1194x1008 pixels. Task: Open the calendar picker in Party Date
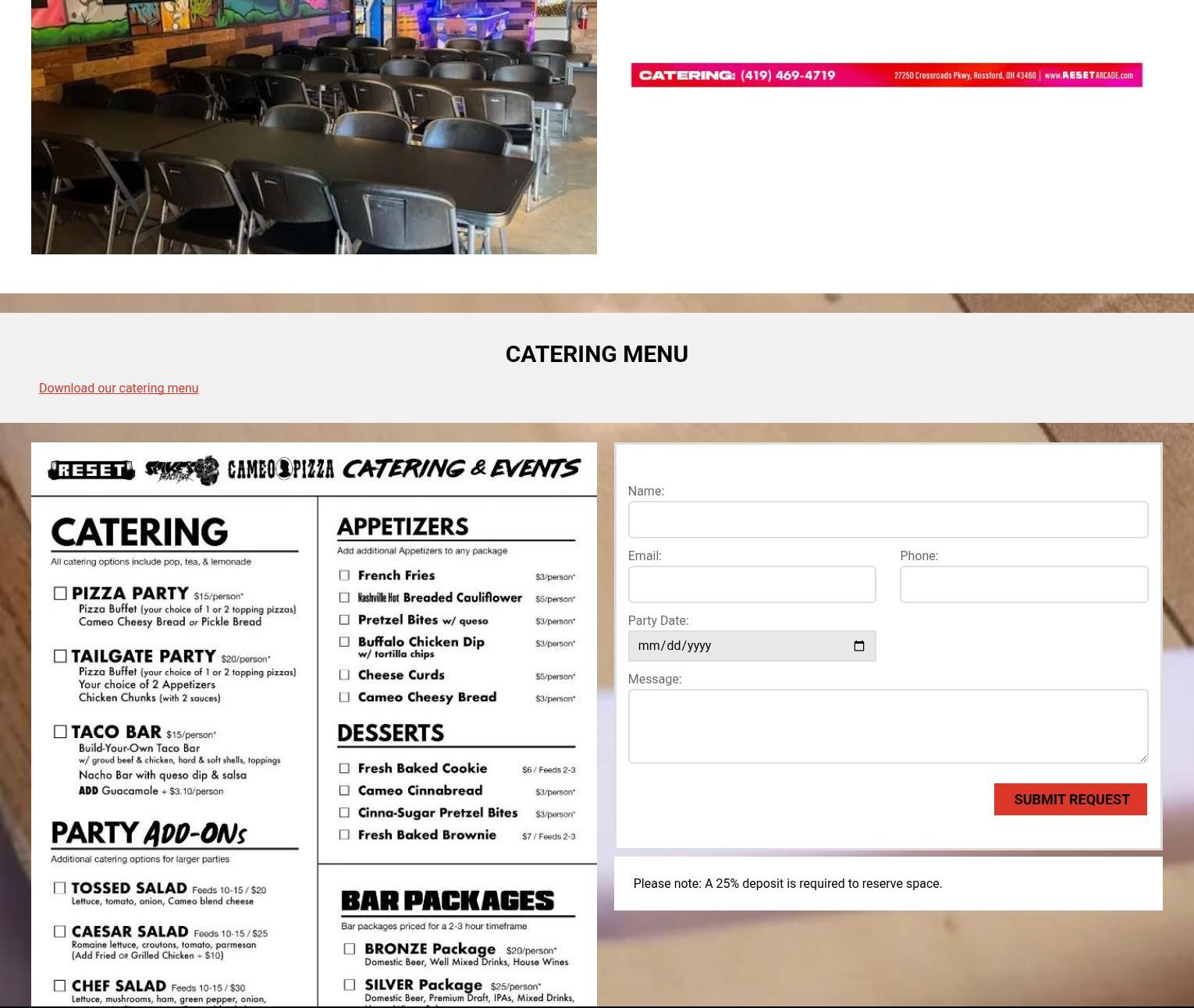[x=859, y=646]
